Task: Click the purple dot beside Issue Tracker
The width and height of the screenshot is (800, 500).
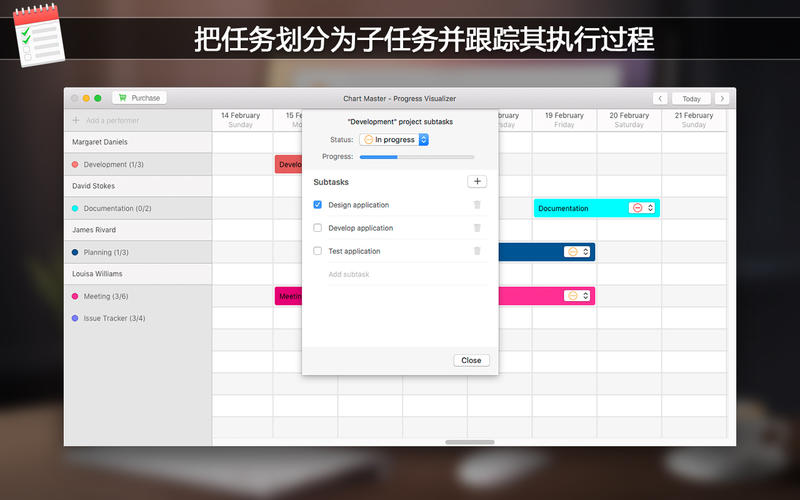Action: 75,318
